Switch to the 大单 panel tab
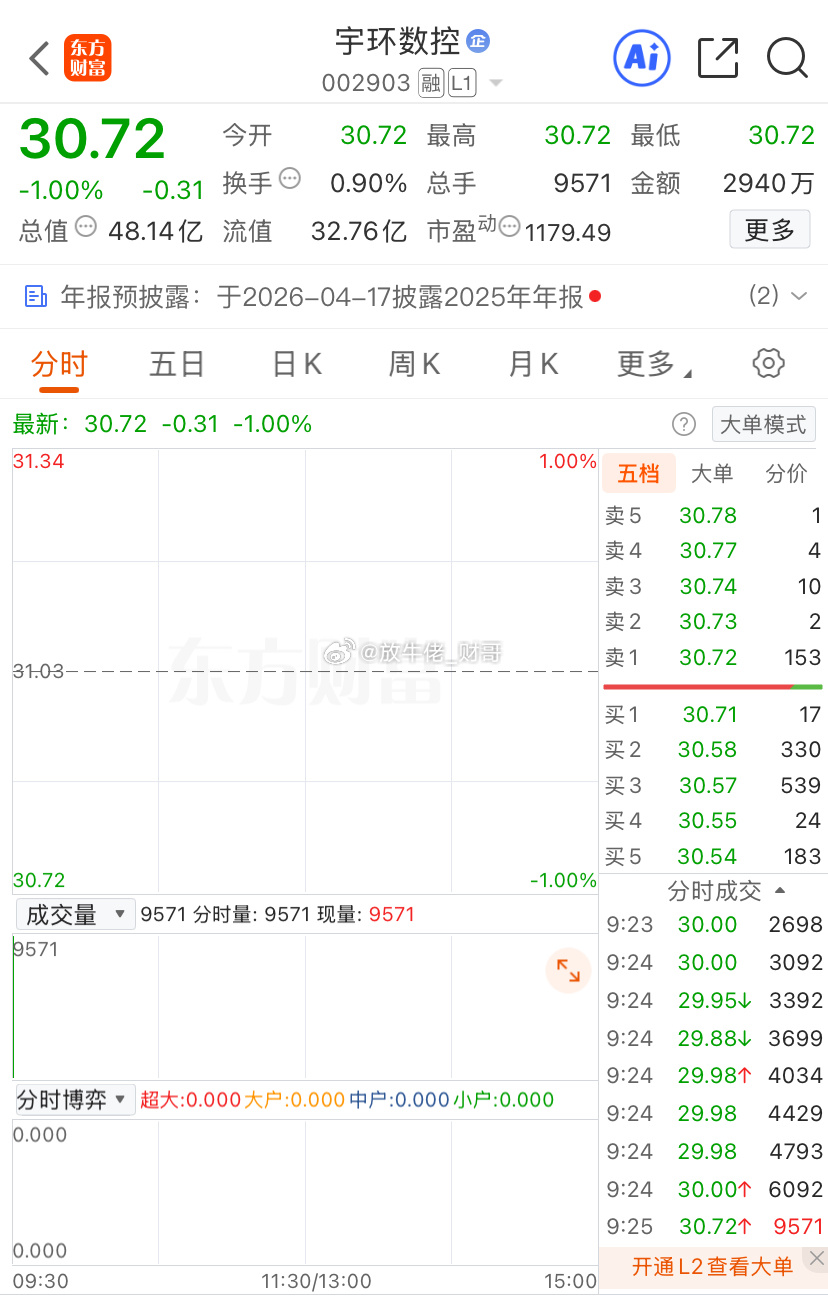828x1303 pixels. tap(712, 473)
